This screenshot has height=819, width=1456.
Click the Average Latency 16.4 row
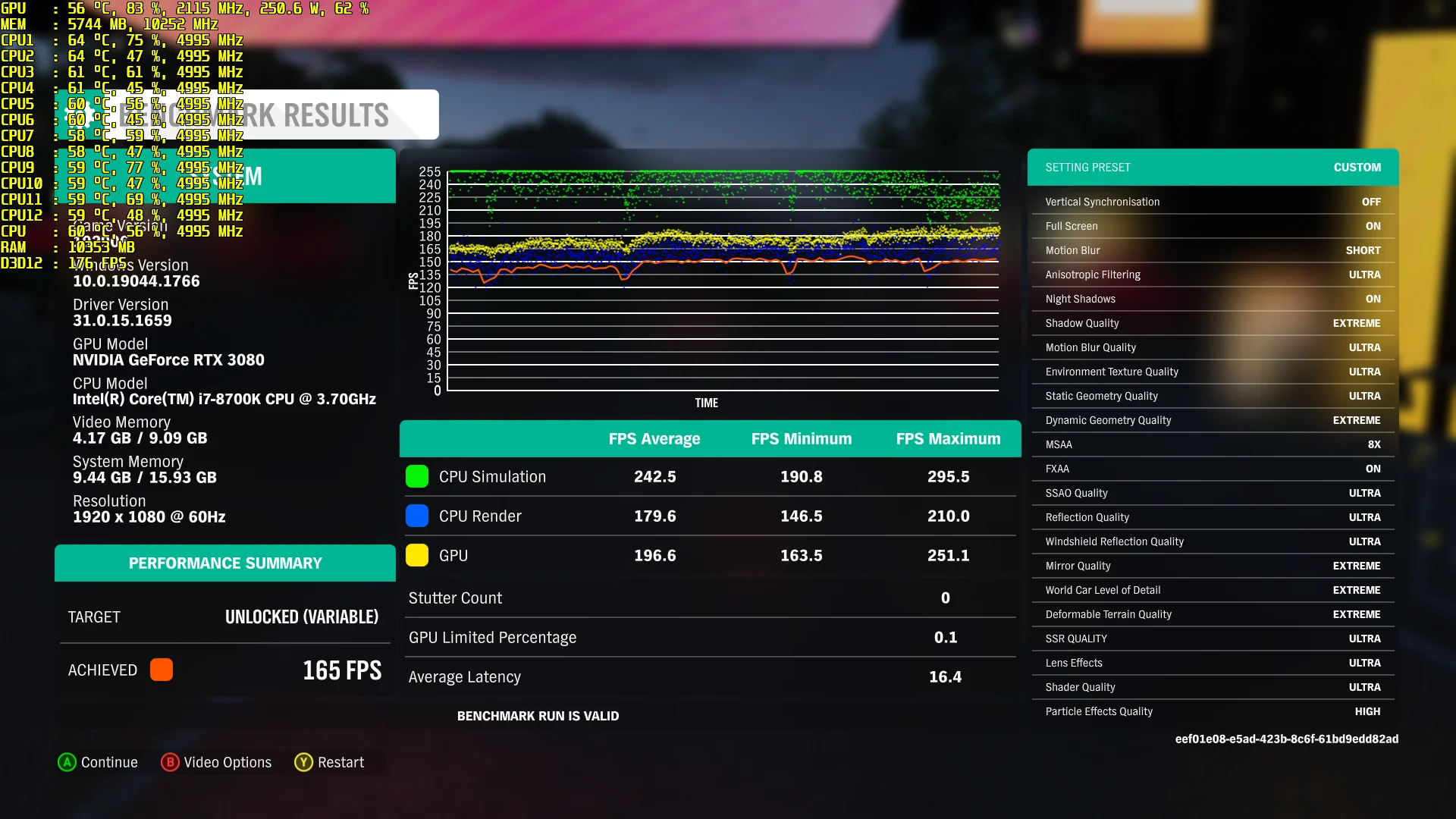coord(710,676)
